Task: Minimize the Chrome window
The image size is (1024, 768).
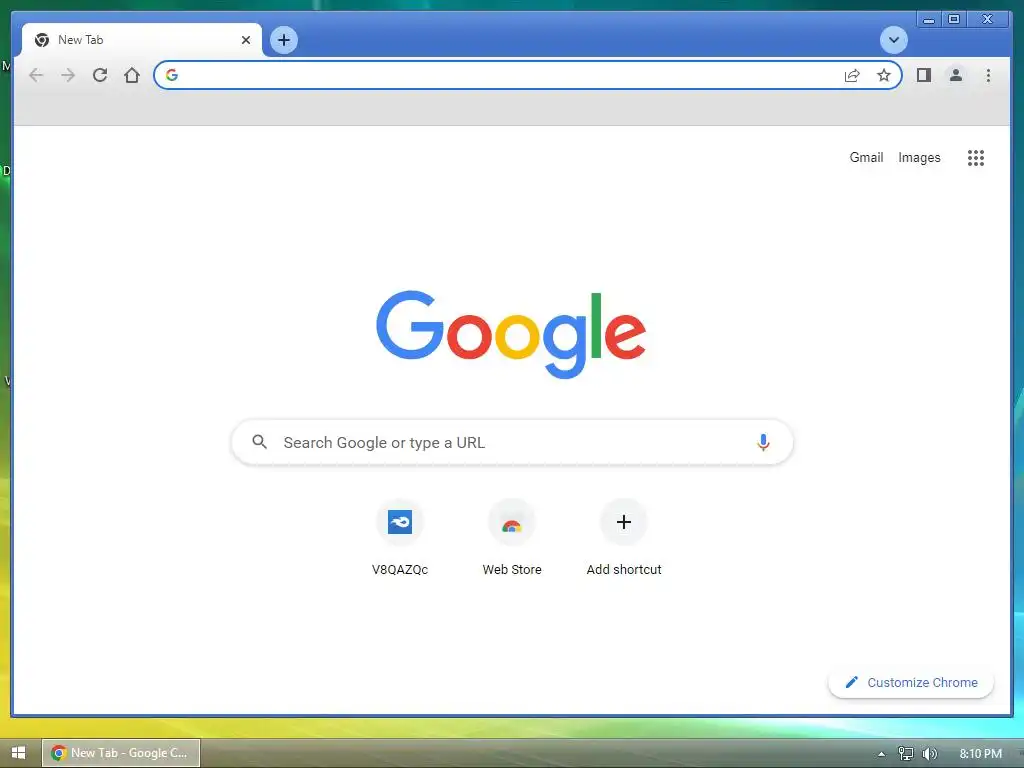Action: click(929, 20)
